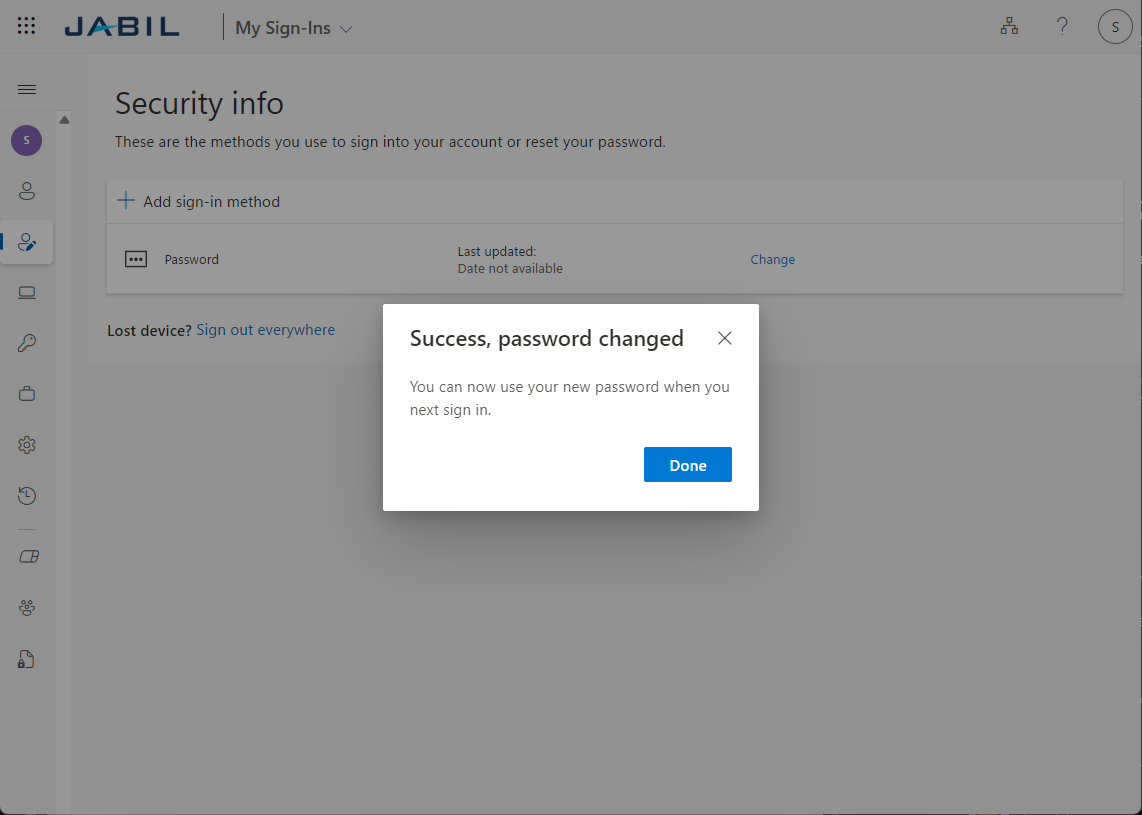Close the password changed dialog
The height and width of the screenshot is (815, 1142).
(x=725, y=338)
